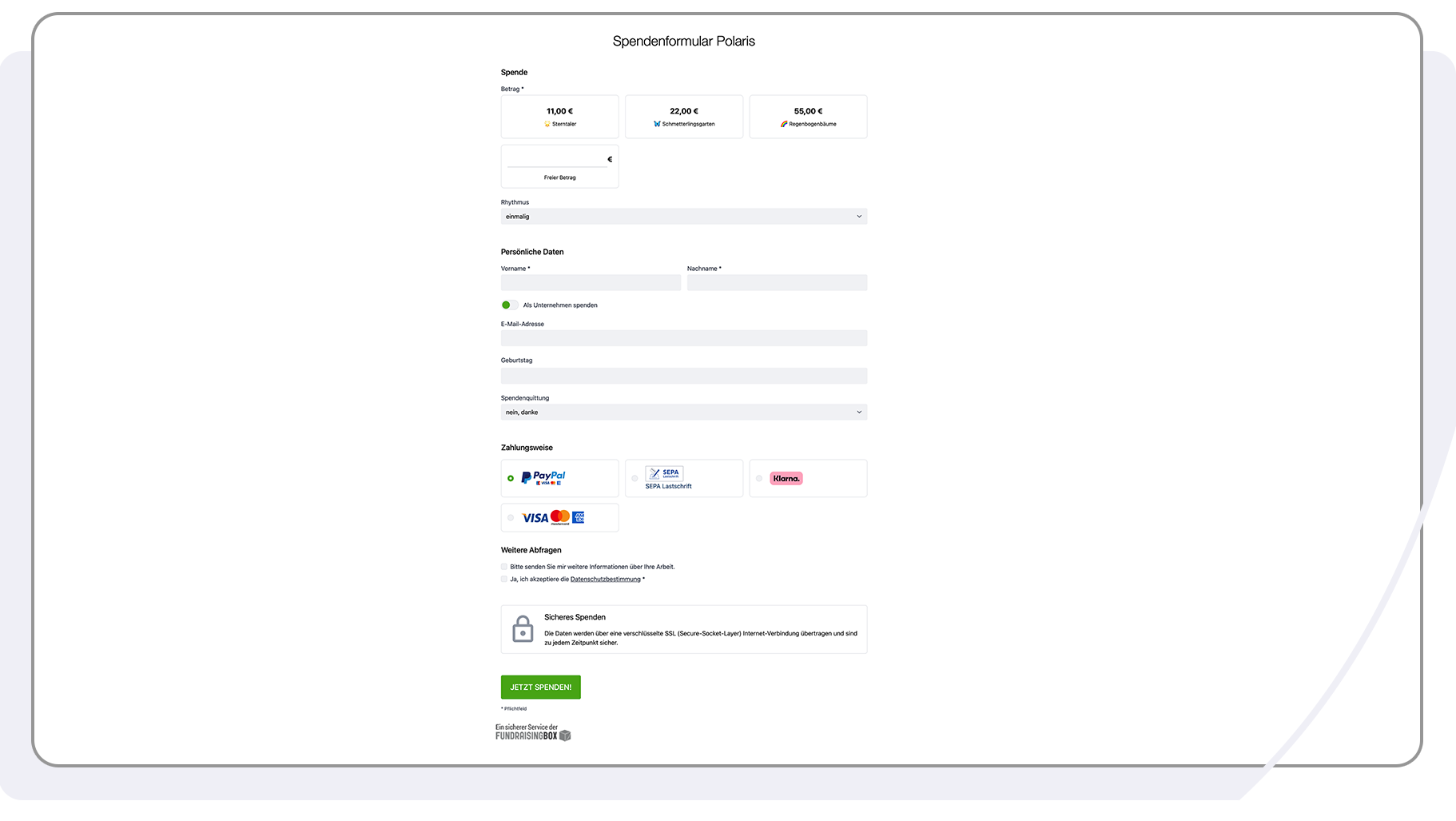The image size is (1456, 821).
Task: Click the JETZT SPENDEN! button
Action: tap(540, 687)
